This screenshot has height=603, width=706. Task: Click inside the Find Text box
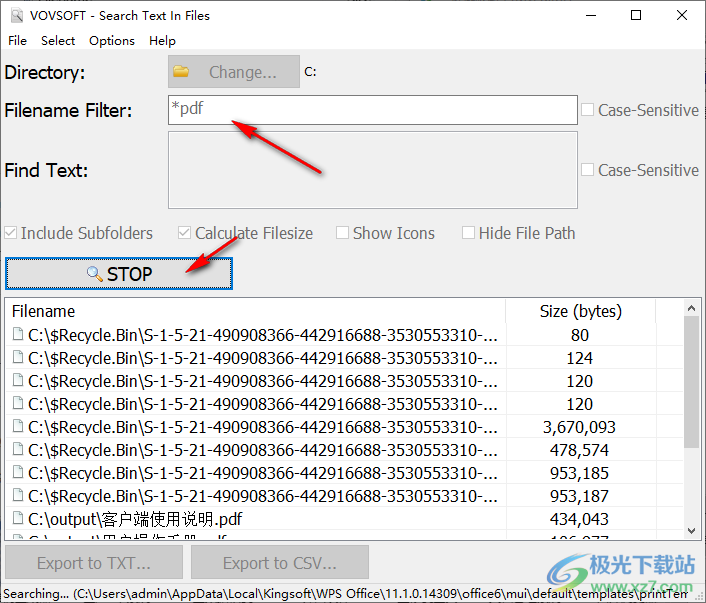[372, 170]
